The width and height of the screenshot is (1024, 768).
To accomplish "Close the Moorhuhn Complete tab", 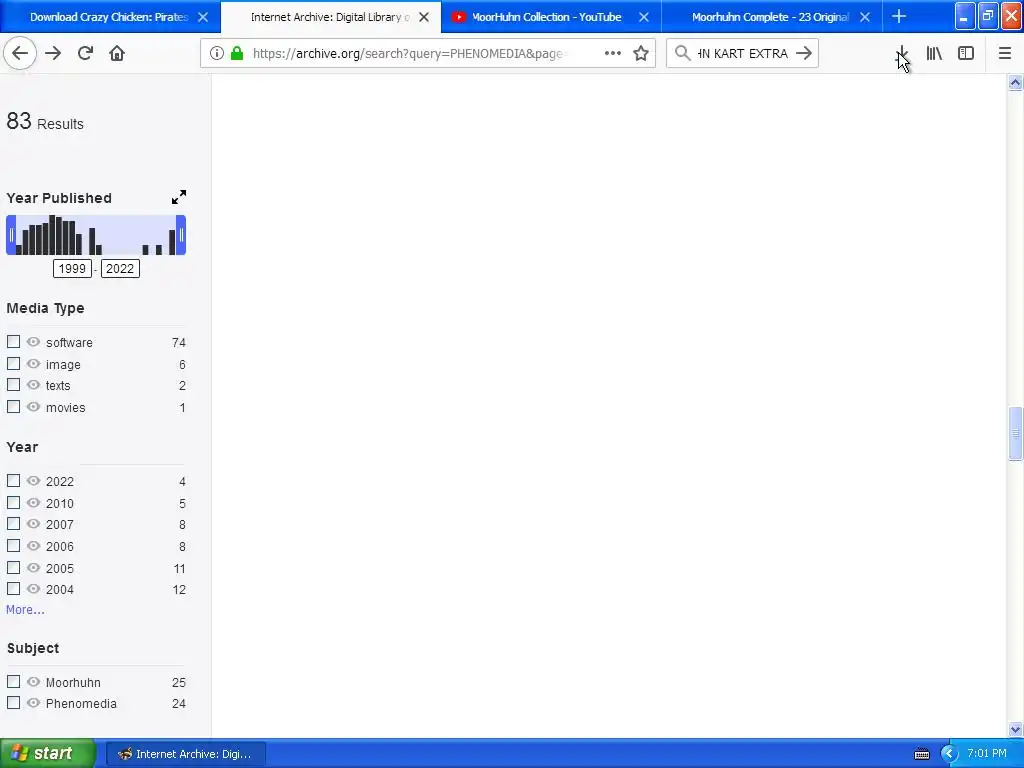I will 865,17.
